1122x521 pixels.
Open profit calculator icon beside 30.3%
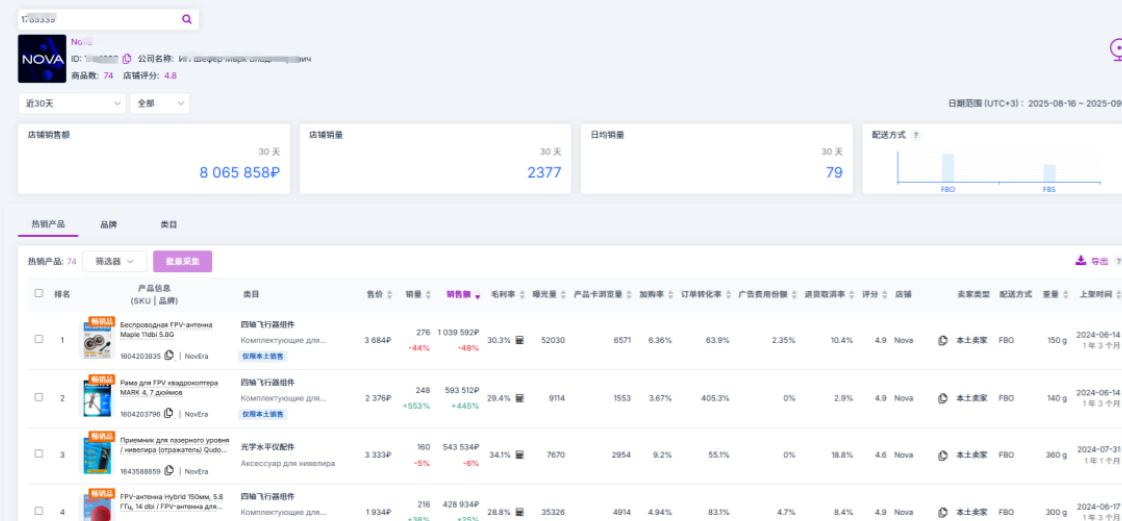(520, 340)
